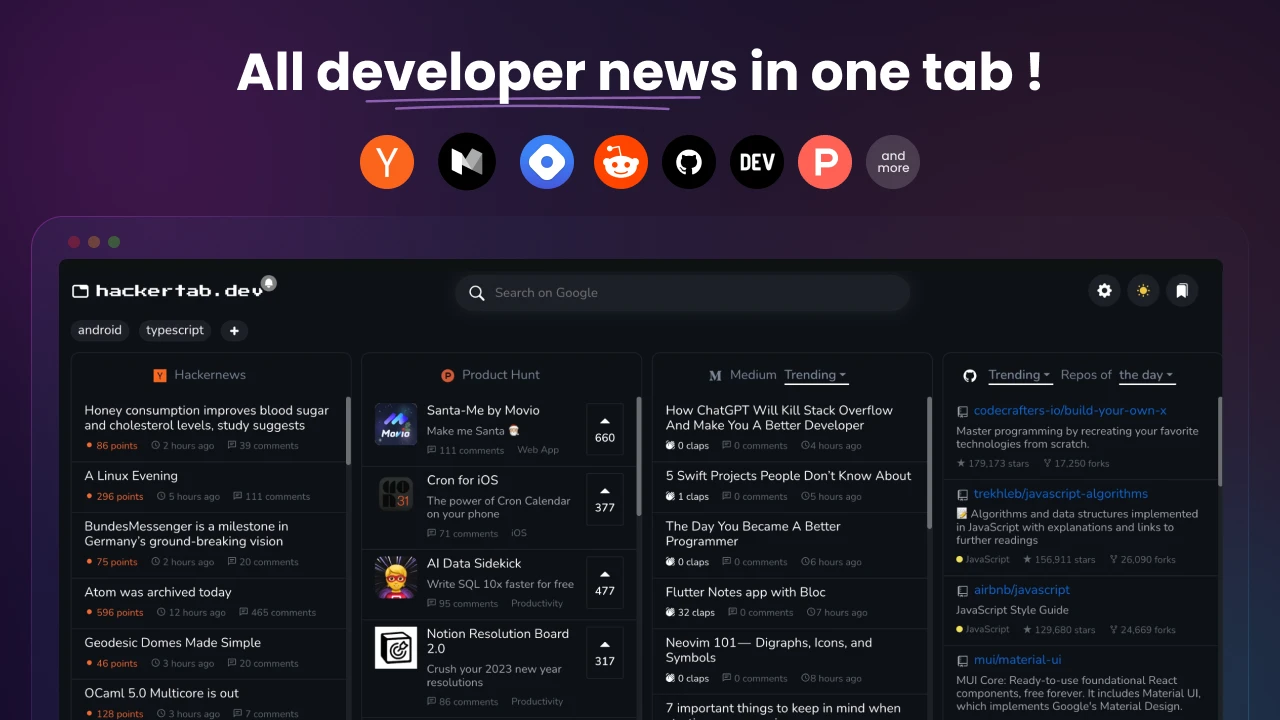Screen dimensions: 1280x720
Task: Click the DEV logo circle
Action: [x=757, y=161]
